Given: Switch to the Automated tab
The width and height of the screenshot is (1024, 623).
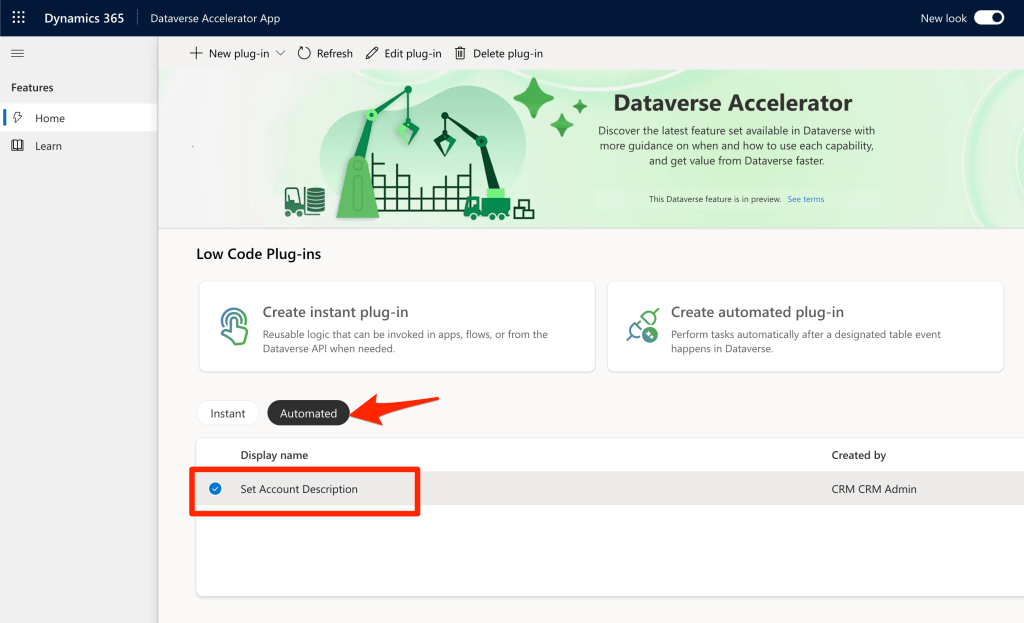Looking at the screenshot, I should (308, 412).
